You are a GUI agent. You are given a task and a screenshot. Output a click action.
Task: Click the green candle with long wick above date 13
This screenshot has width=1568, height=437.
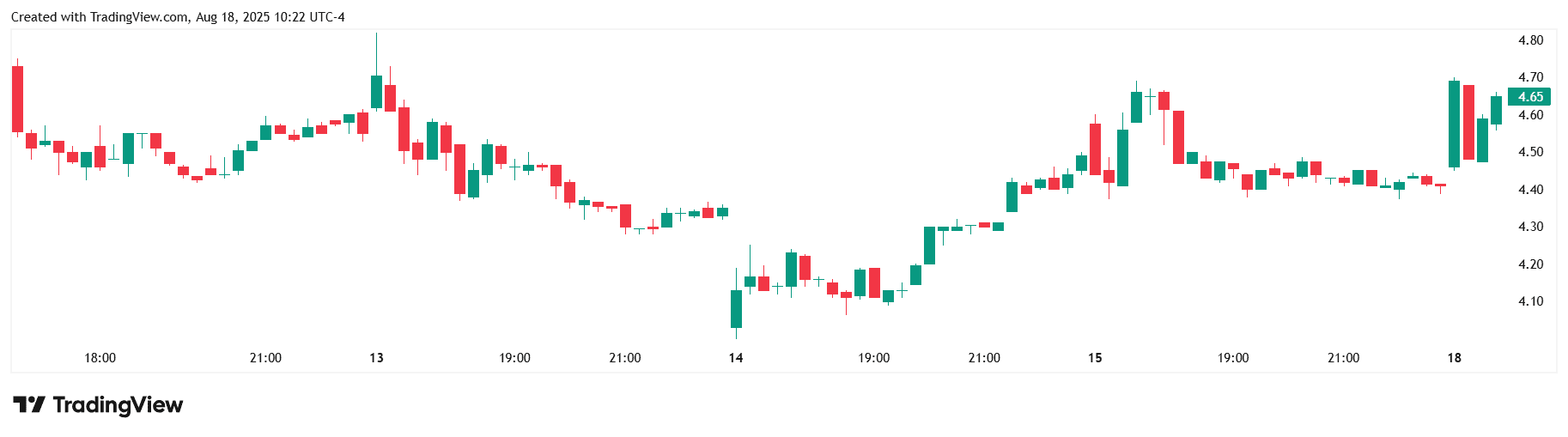[376, 91]
